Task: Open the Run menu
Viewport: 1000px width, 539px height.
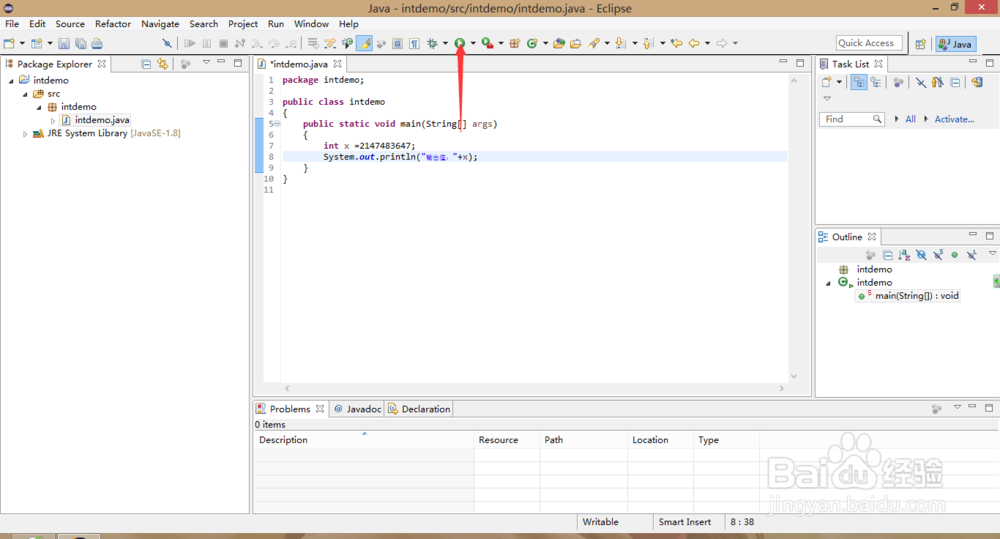Action: click(276, 24)
